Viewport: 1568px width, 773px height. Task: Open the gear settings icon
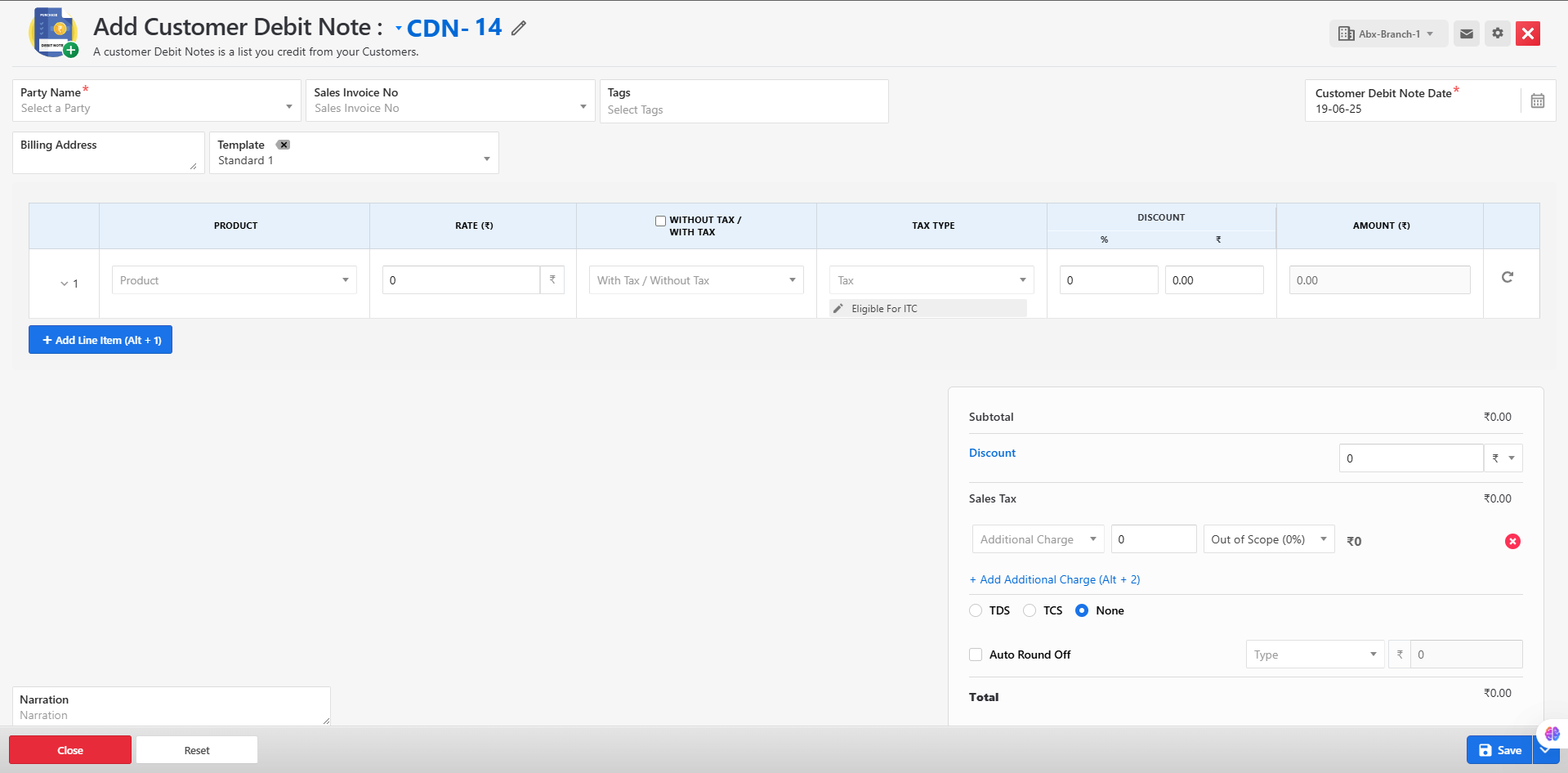tap(1498, 34)
